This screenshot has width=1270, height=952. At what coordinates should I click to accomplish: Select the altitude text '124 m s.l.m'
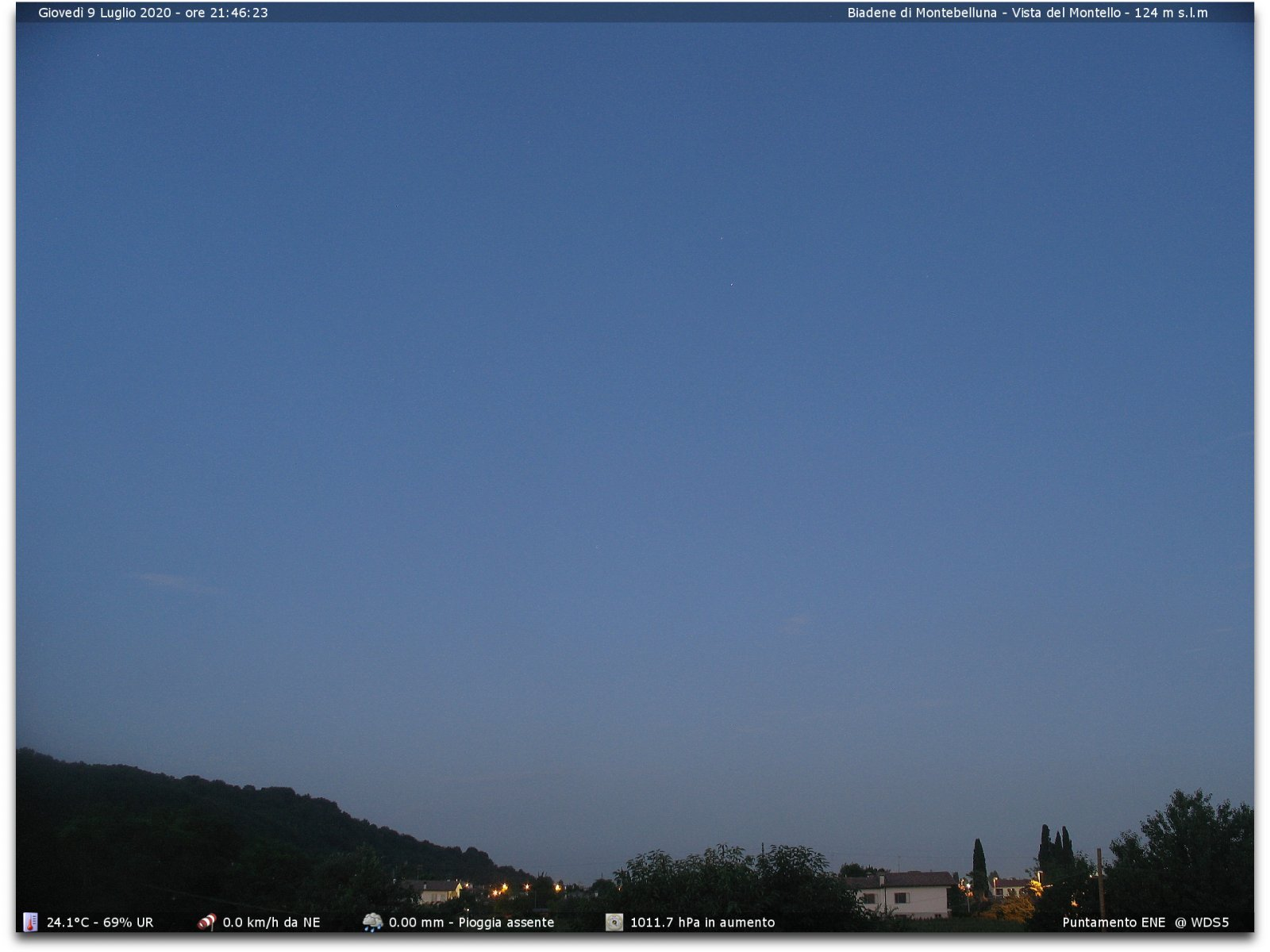[1171, 13]
